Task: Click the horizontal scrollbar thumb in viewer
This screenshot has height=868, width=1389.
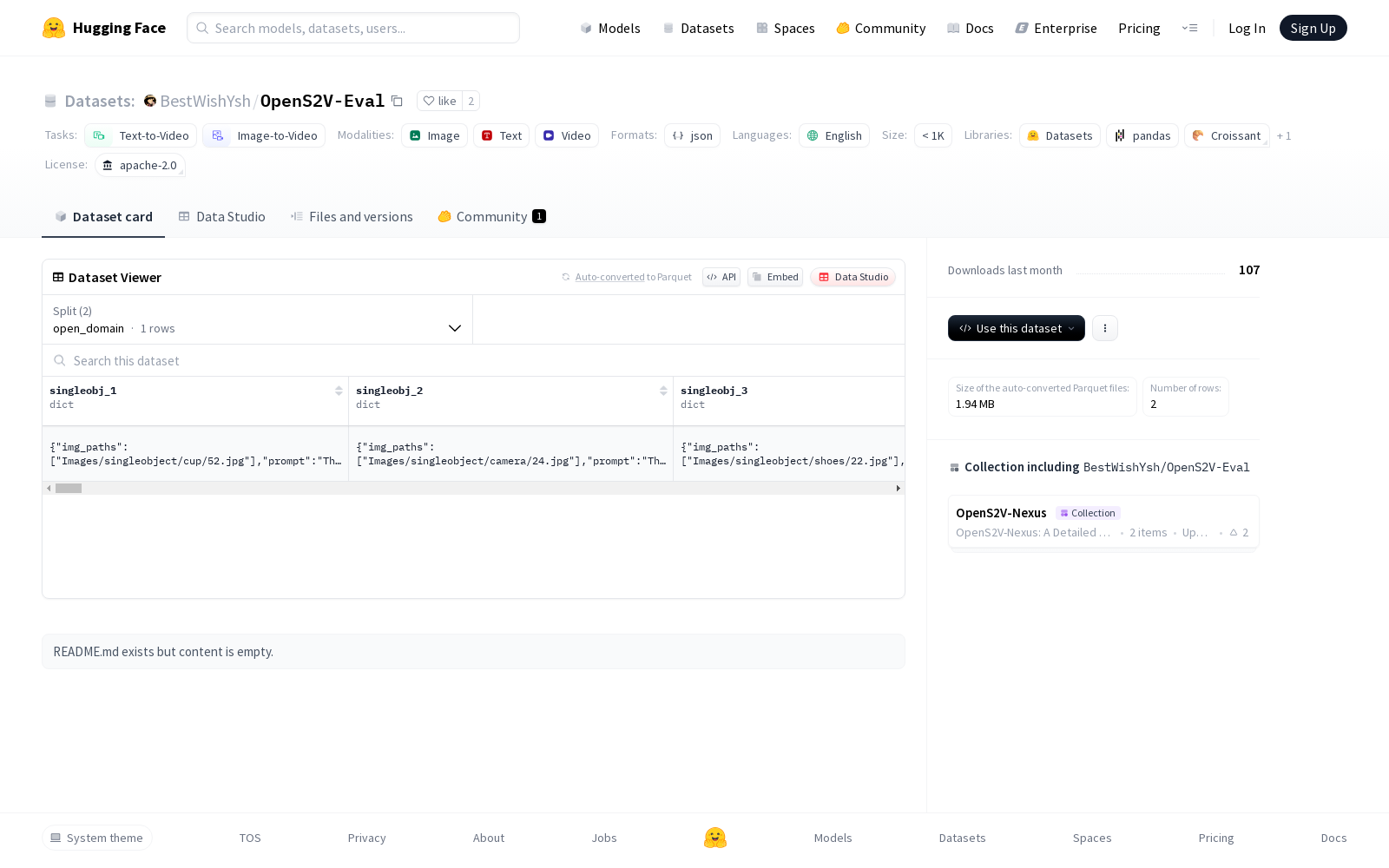Action: click(x=69, y=488)
